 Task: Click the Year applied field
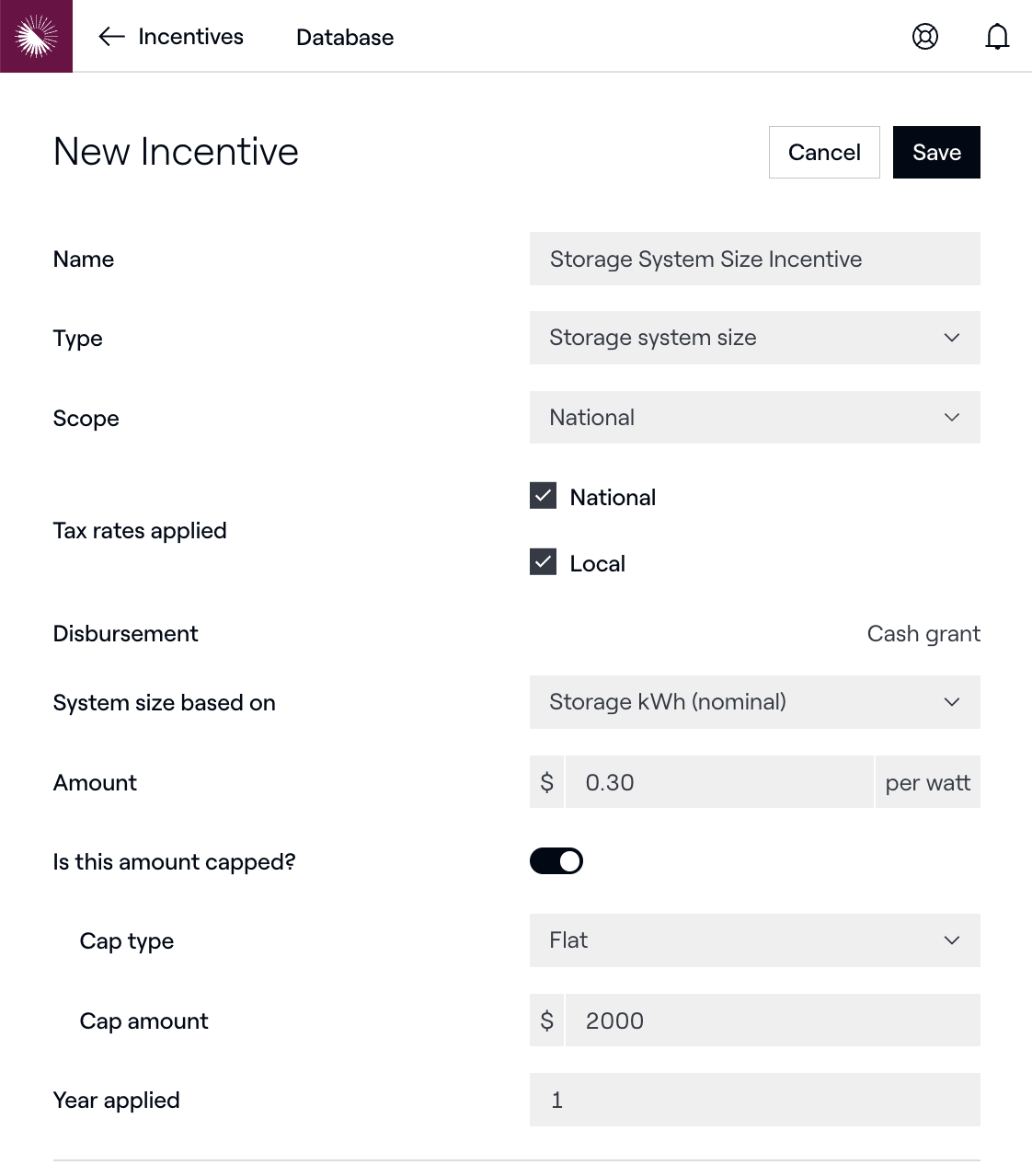754,1100
